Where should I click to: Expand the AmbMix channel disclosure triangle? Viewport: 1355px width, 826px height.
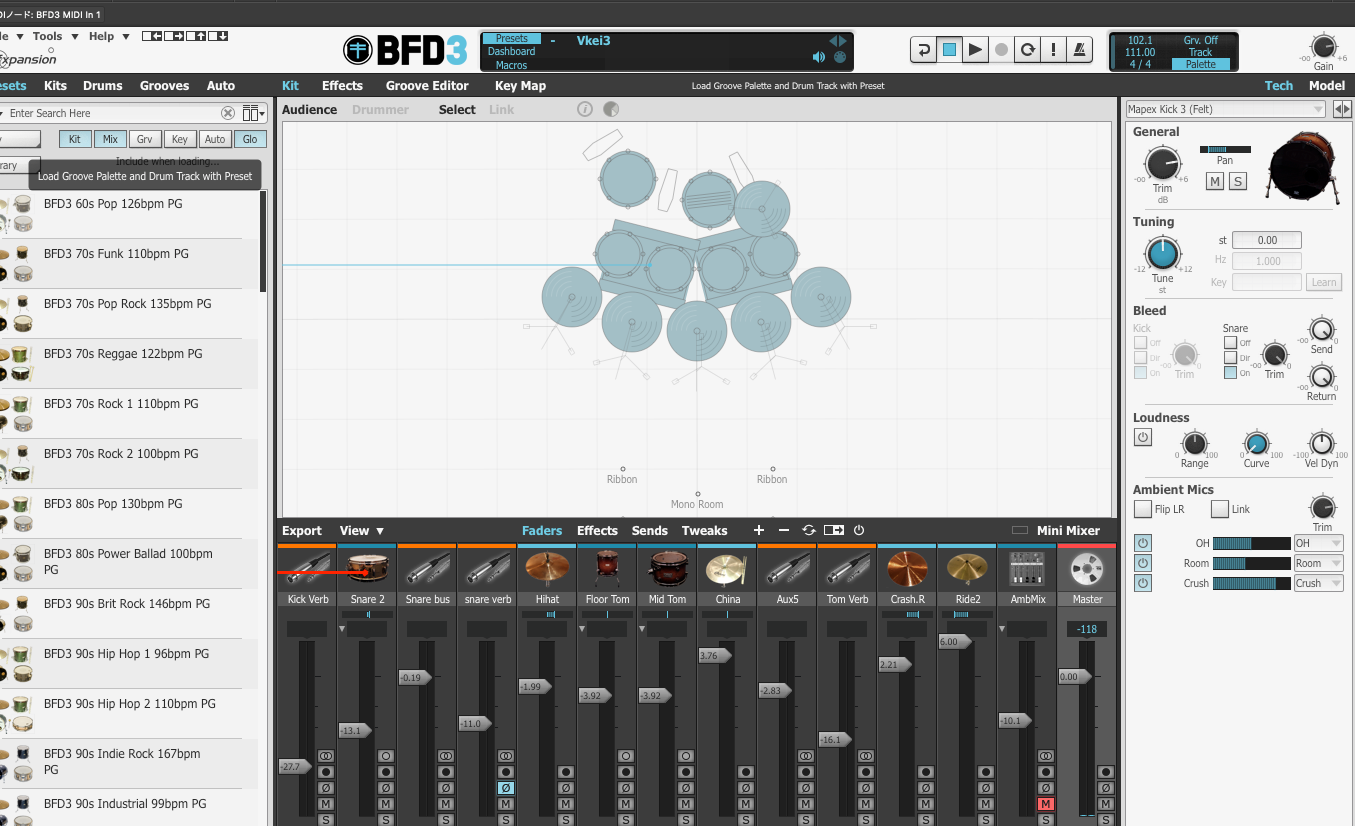pos(1004,629)
